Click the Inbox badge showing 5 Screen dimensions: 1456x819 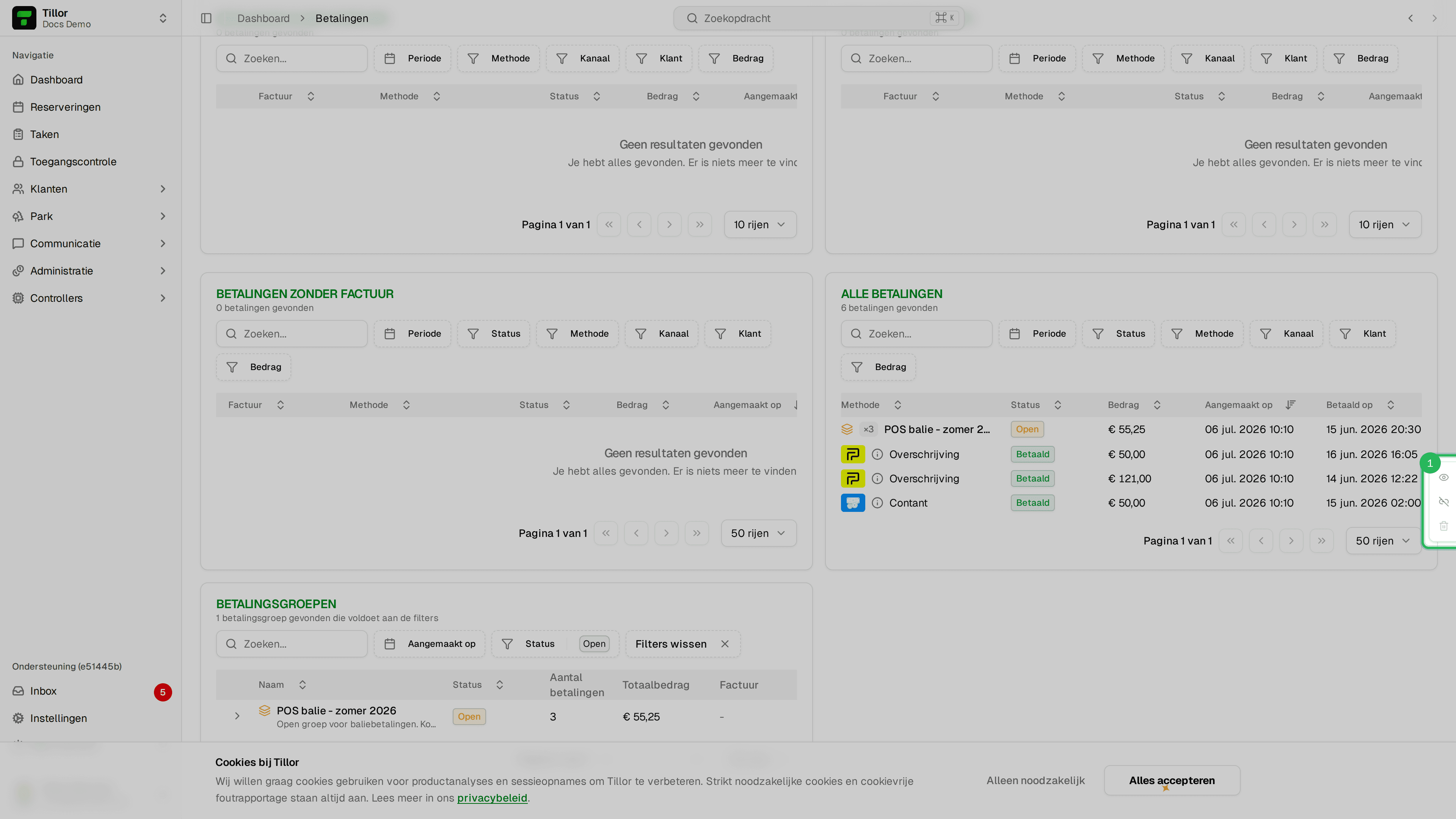point(163,692)
